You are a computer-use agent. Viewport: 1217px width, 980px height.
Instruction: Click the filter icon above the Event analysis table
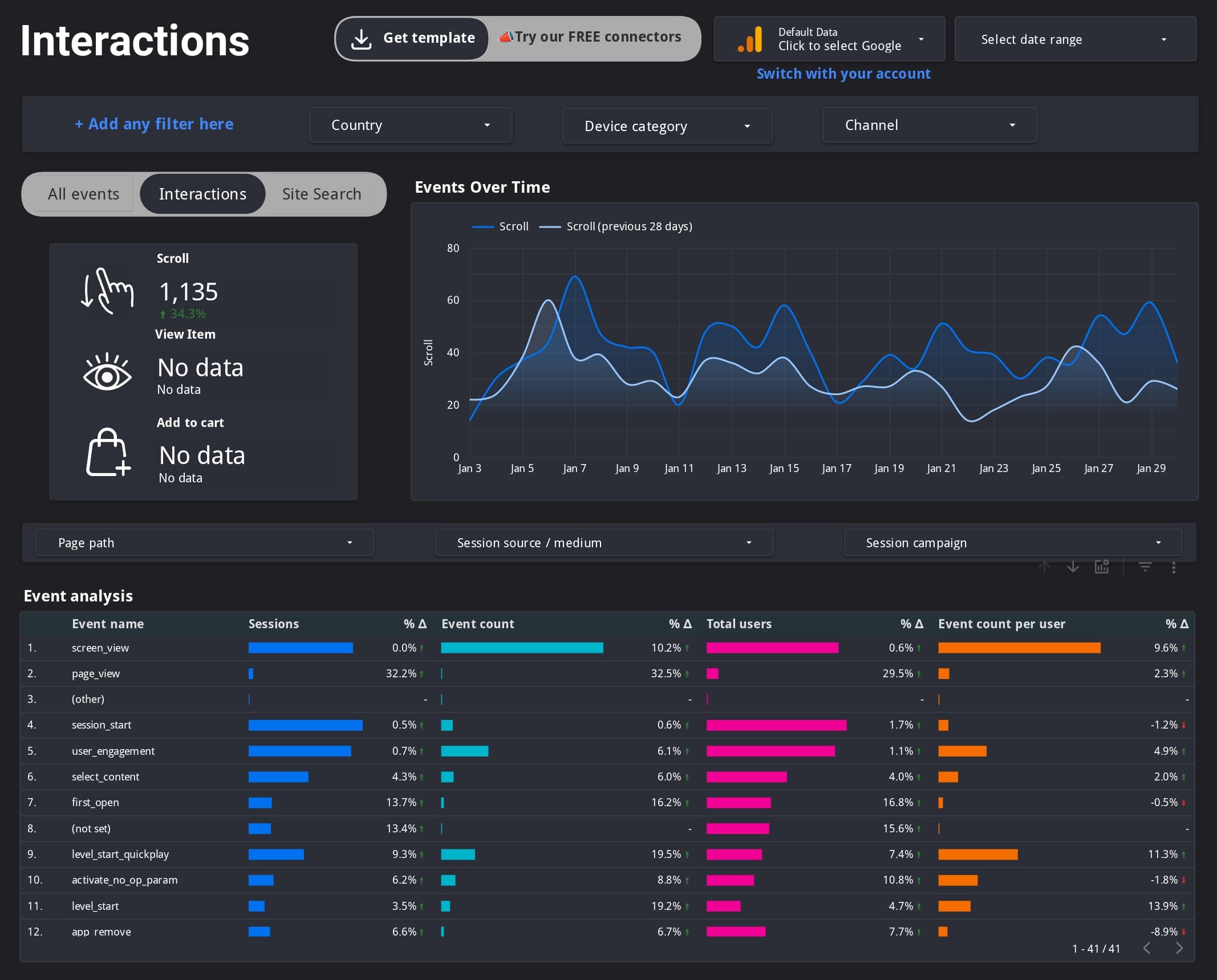tap(1145, 567)
